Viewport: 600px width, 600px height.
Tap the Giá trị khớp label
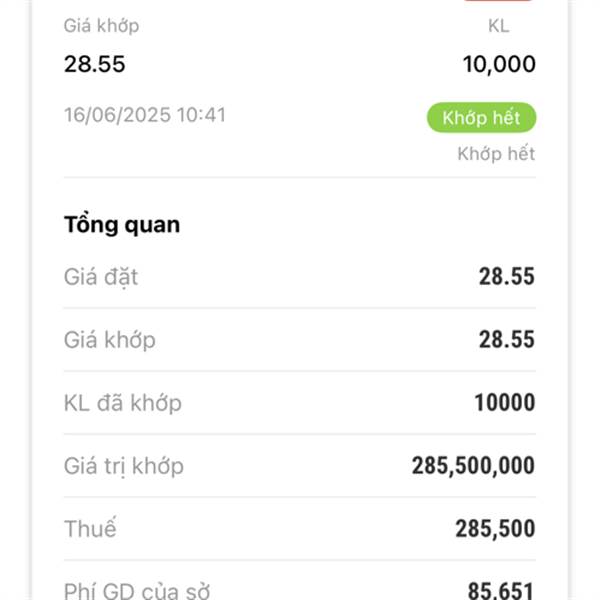point(124,466)
